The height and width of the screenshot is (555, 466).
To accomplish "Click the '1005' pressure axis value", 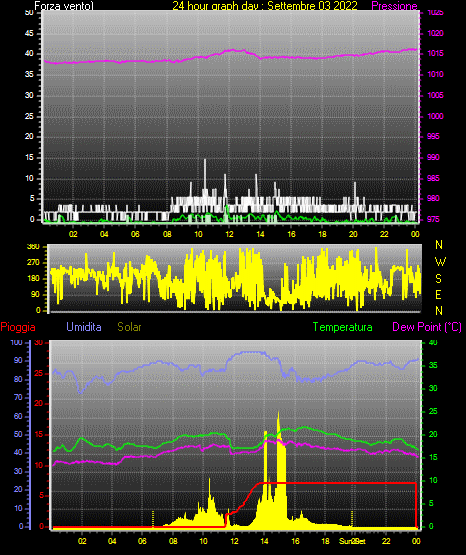I will (x=435, y=95).
